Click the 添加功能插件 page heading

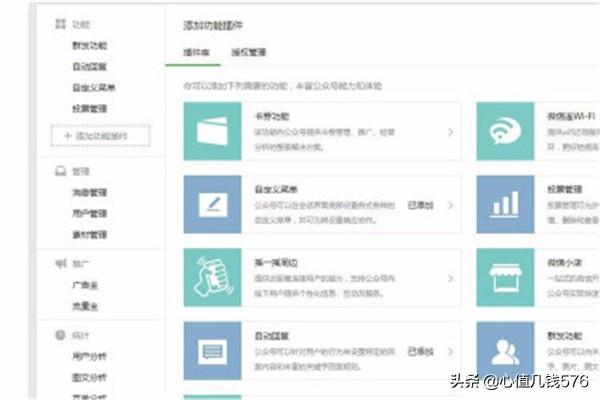213,25
